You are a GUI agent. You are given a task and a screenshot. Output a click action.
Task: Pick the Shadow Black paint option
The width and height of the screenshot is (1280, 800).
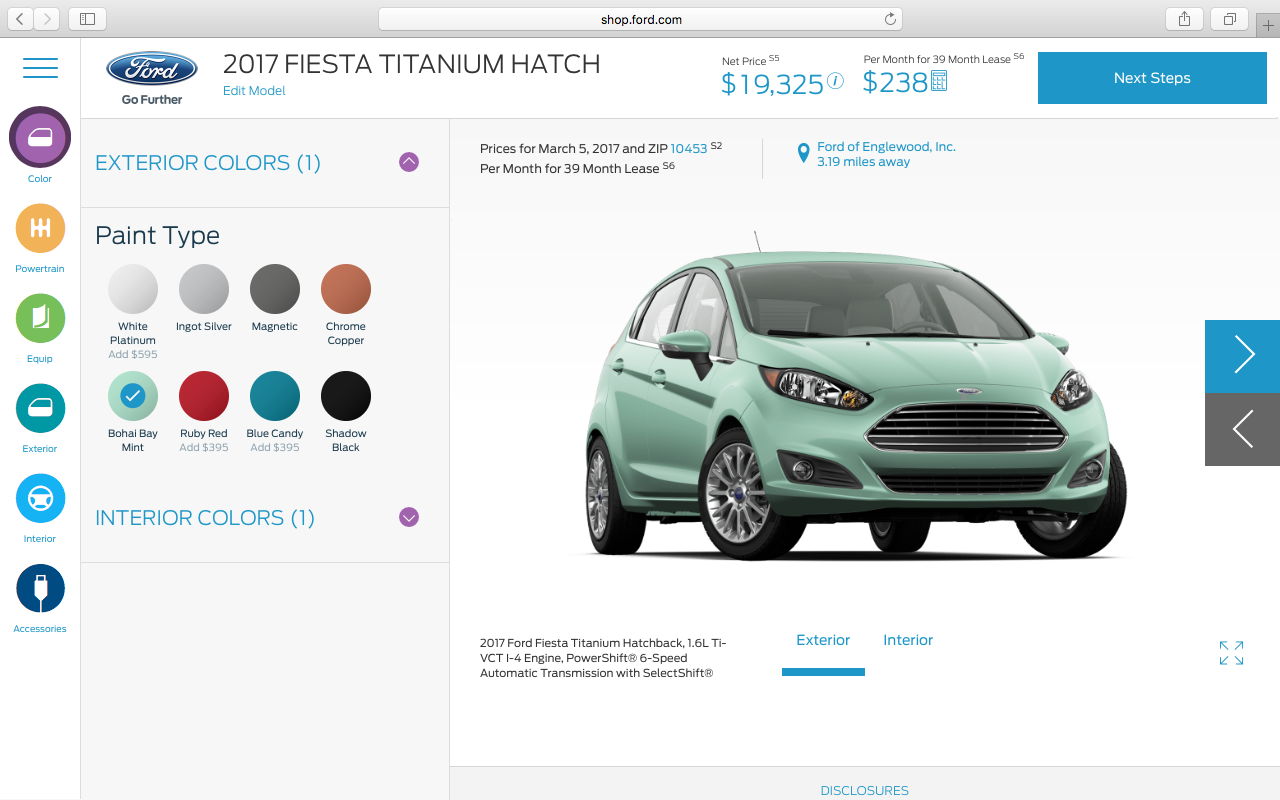(346, 397)
